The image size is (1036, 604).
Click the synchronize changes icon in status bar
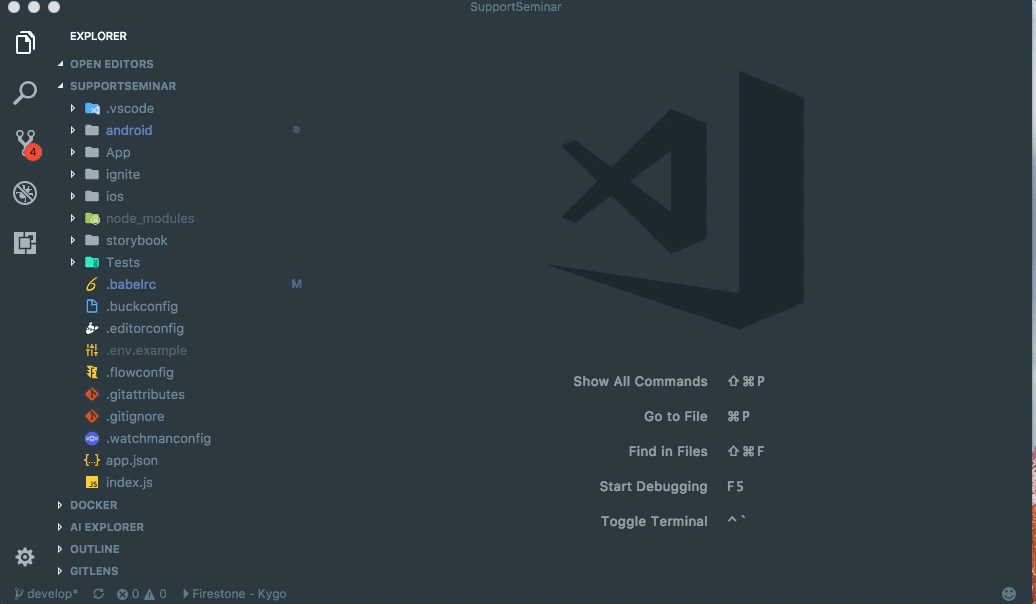point(98,593)
